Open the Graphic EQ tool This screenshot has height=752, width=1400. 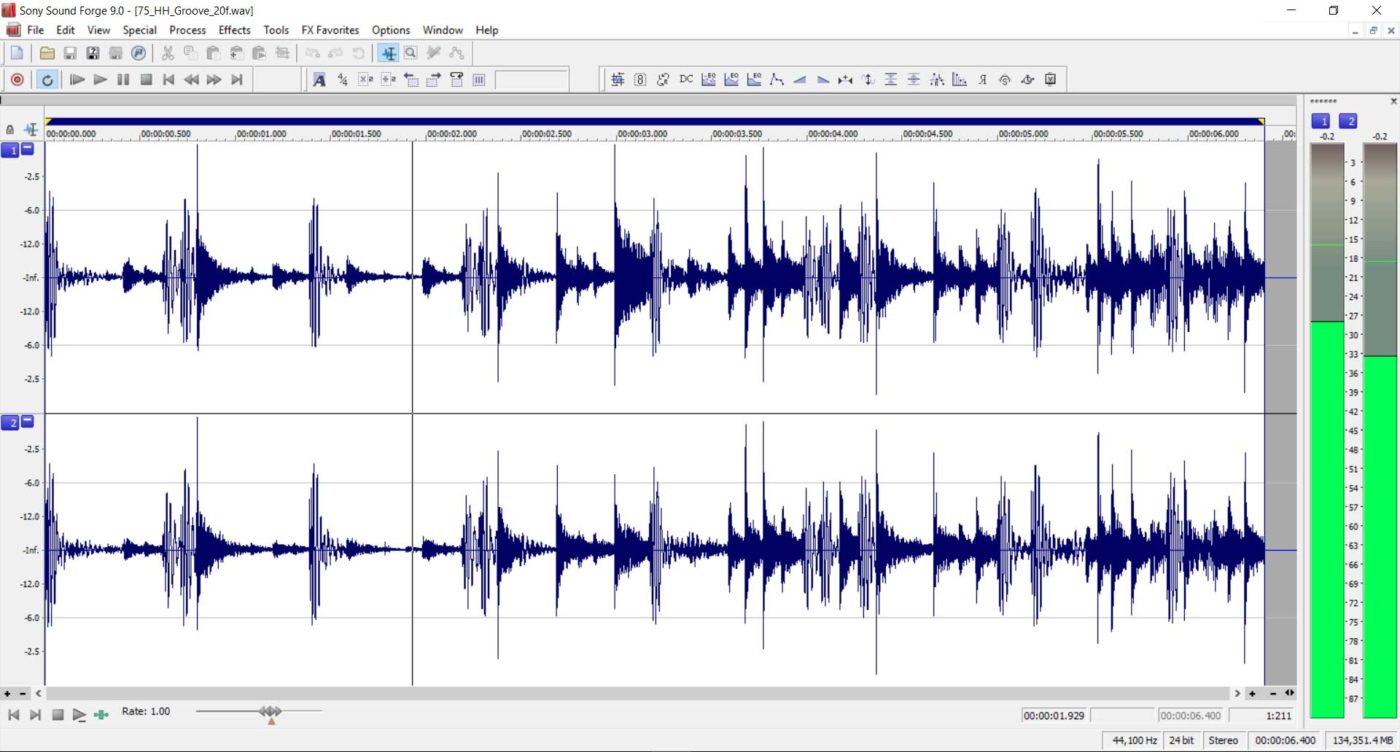[x=708, y=79]
